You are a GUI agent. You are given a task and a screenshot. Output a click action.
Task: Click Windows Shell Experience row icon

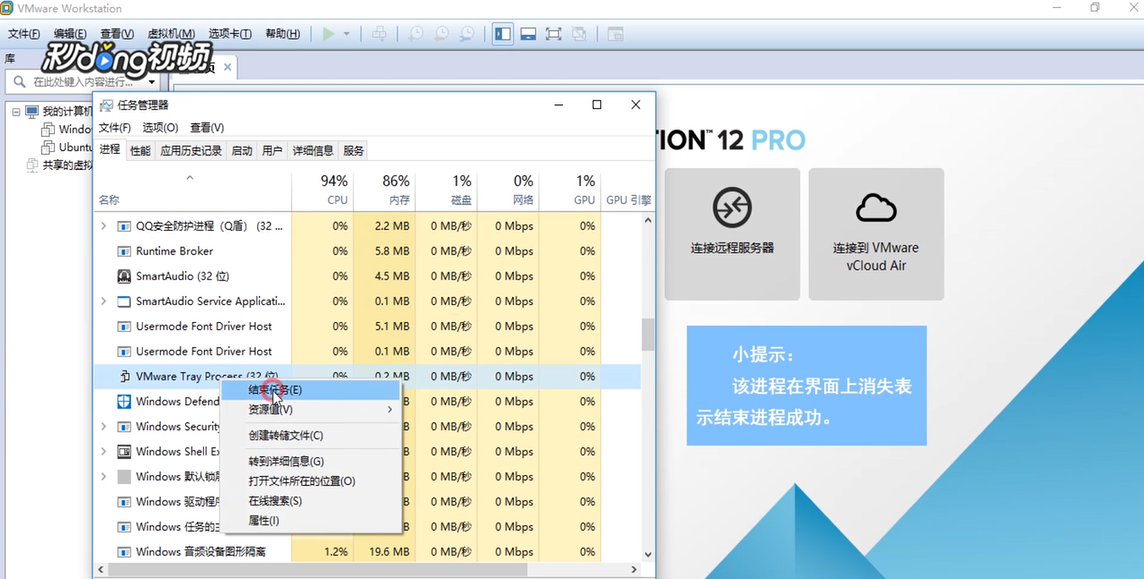click(x=124, y=451)
